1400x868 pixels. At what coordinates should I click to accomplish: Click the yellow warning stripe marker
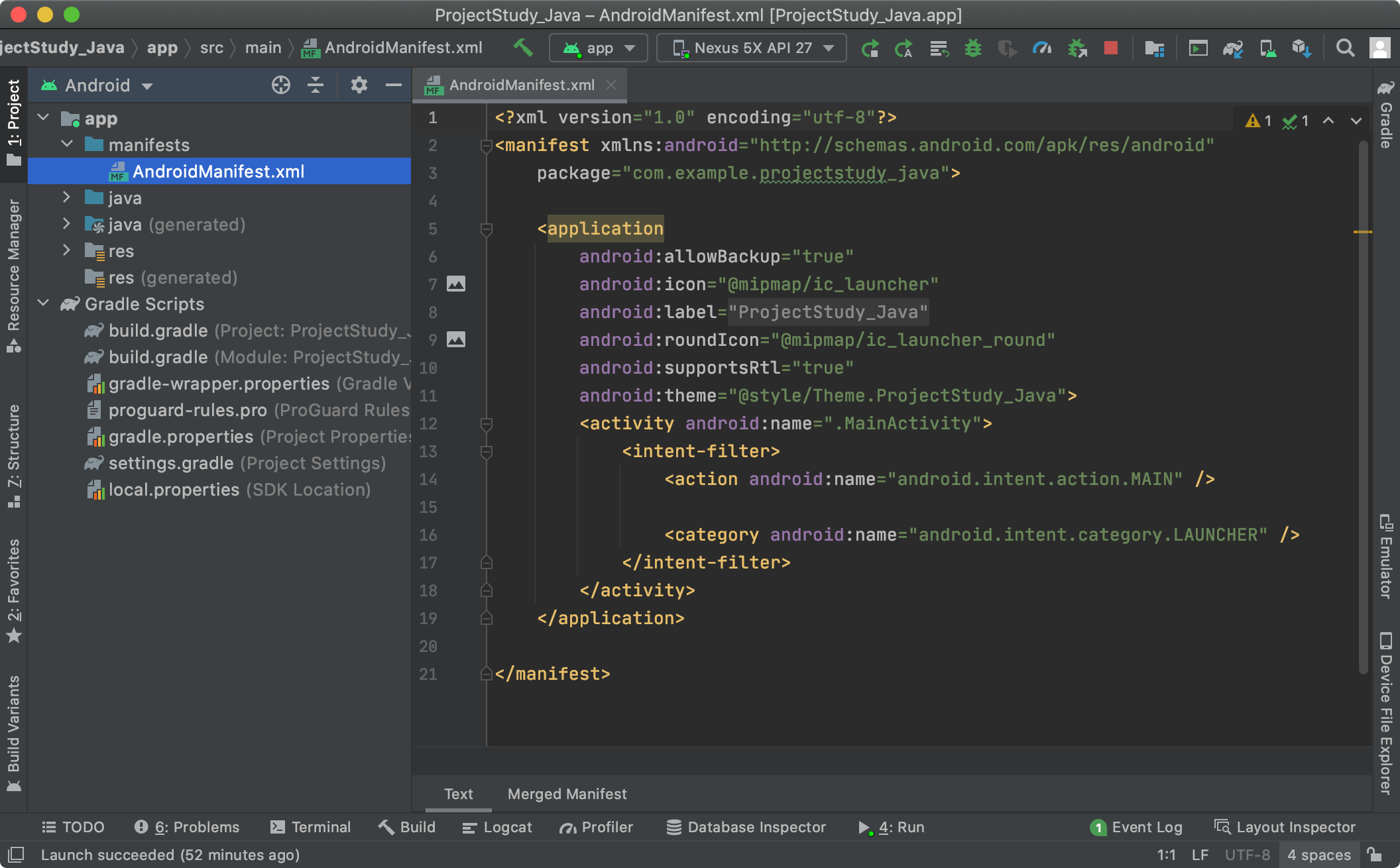point(1362,232)
